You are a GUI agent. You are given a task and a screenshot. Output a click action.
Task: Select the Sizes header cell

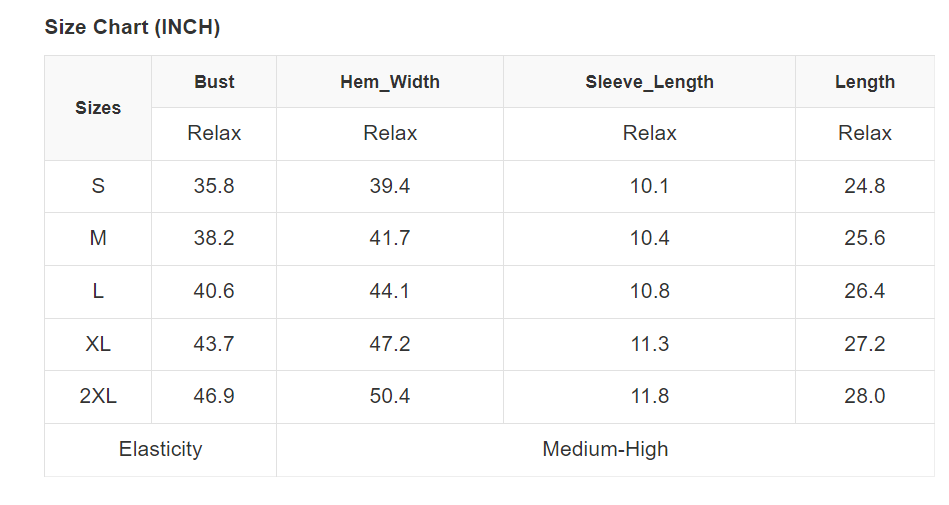tap(98, 108)
